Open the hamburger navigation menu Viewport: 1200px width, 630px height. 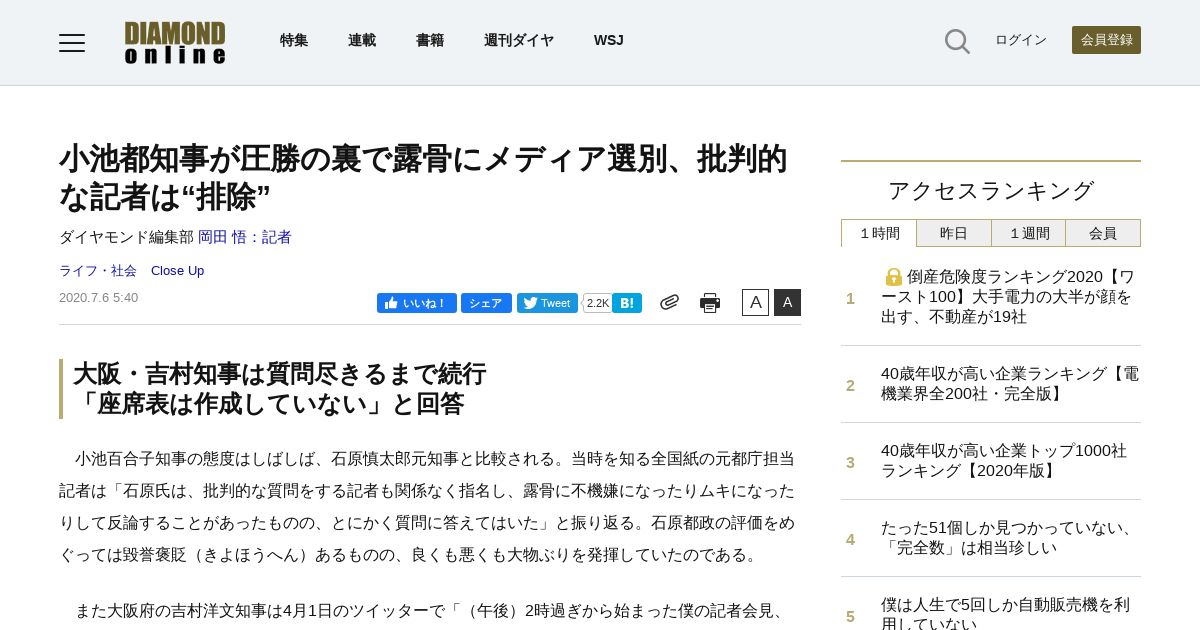tap(72, 42)
